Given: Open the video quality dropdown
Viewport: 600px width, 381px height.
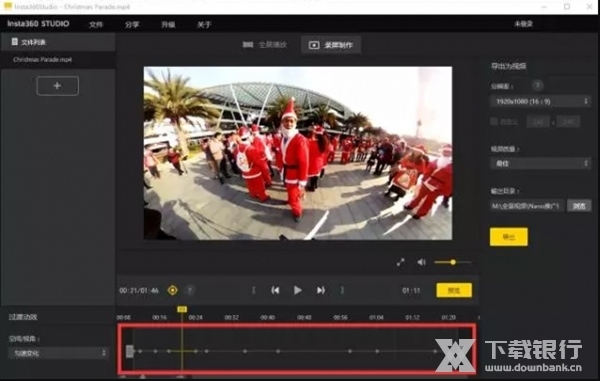Looking at the screenshot, I should (540, 163).
